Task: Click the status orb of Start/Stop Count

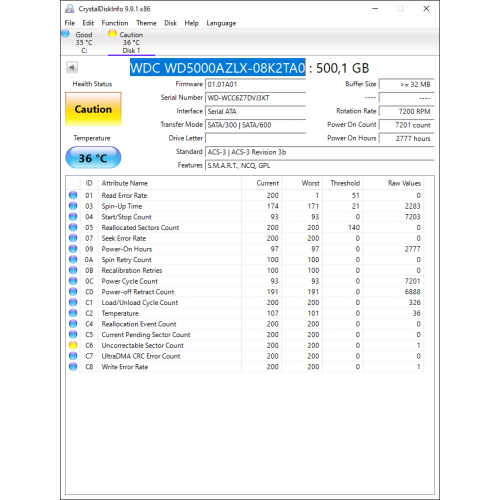Action: pyautogui.click(x=73, y=217)
